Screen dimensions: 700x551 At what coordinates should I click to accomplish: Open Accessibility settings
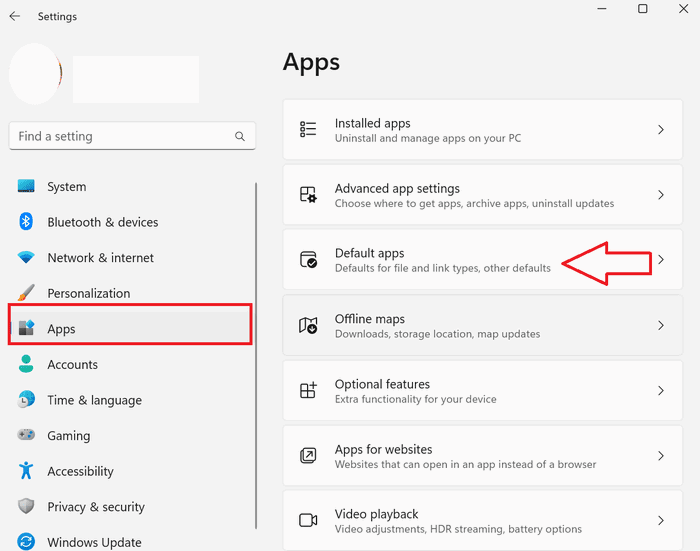130,471
